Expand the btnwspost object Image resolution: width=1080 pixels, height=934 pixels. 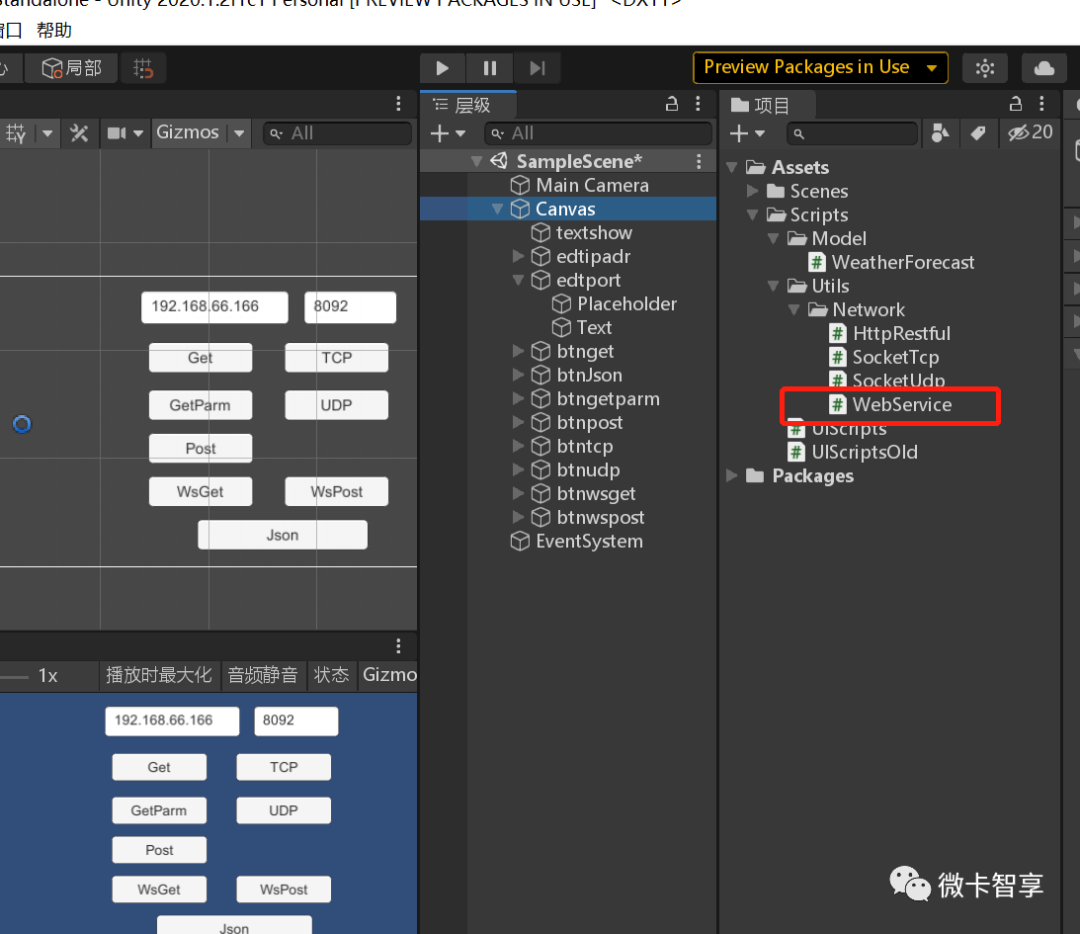[x=519, y=517]
